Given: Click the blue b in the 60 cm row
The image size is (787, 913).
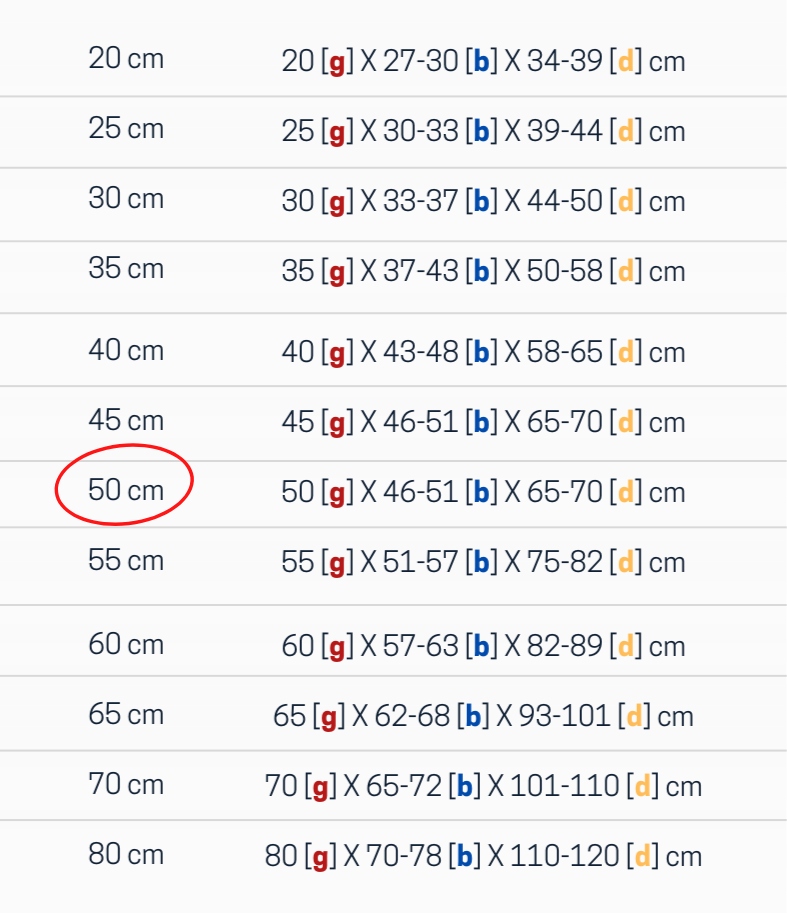Looking at the screenshot, I should (481, 647).
